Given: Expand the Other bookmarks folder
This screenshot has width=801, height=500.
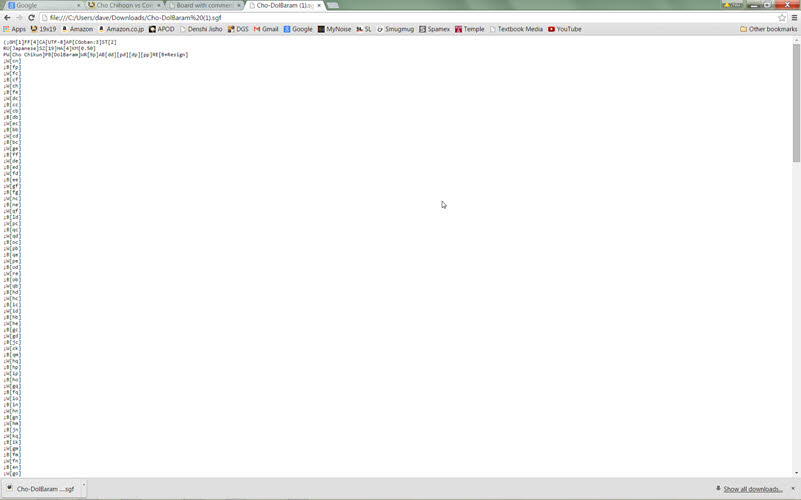Looking at the screenshot, I should click(x=768, y=29).
